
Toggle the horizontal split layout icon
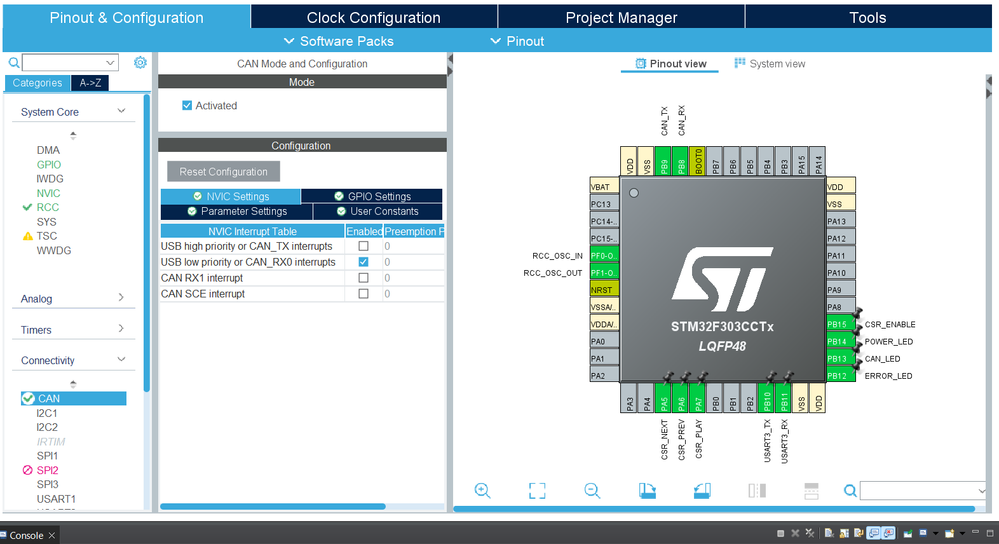pyautogui.click(x=811, y=490)
